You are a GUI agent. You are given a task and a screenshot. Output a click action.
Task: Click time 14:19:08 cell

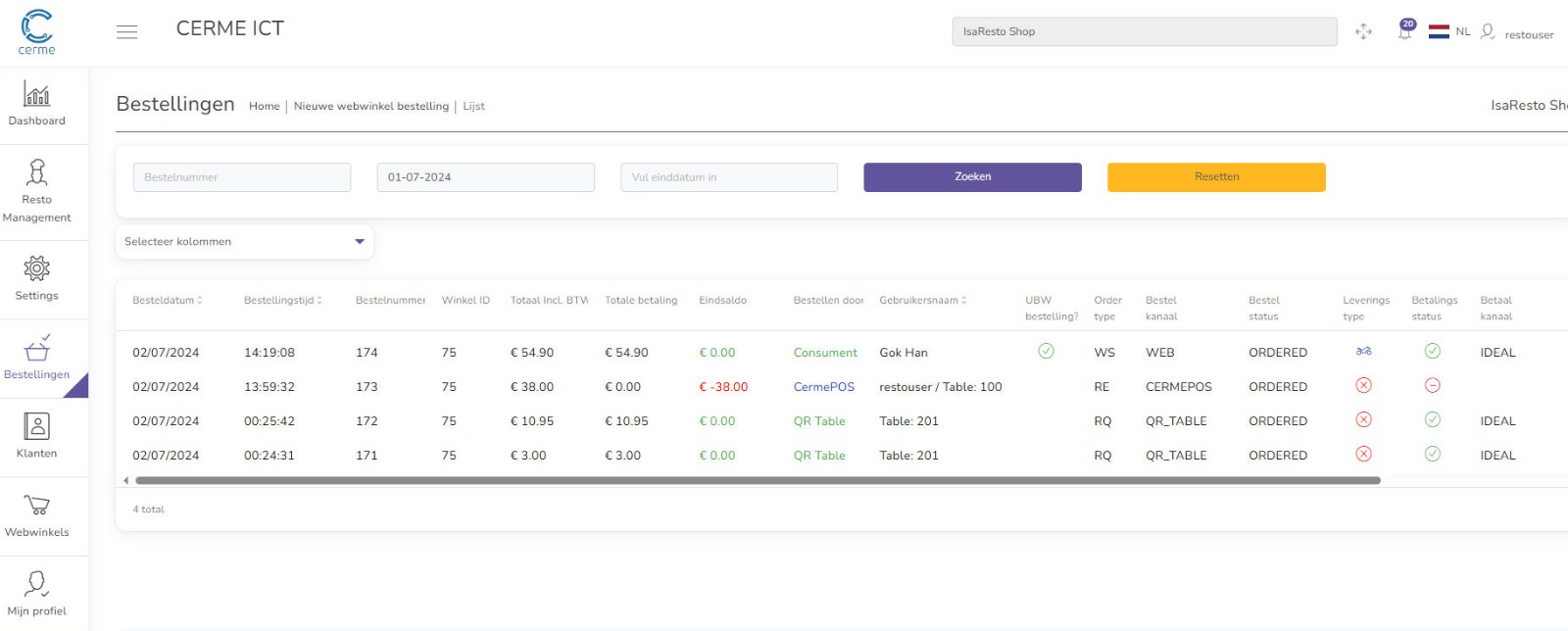pos(269,353)
